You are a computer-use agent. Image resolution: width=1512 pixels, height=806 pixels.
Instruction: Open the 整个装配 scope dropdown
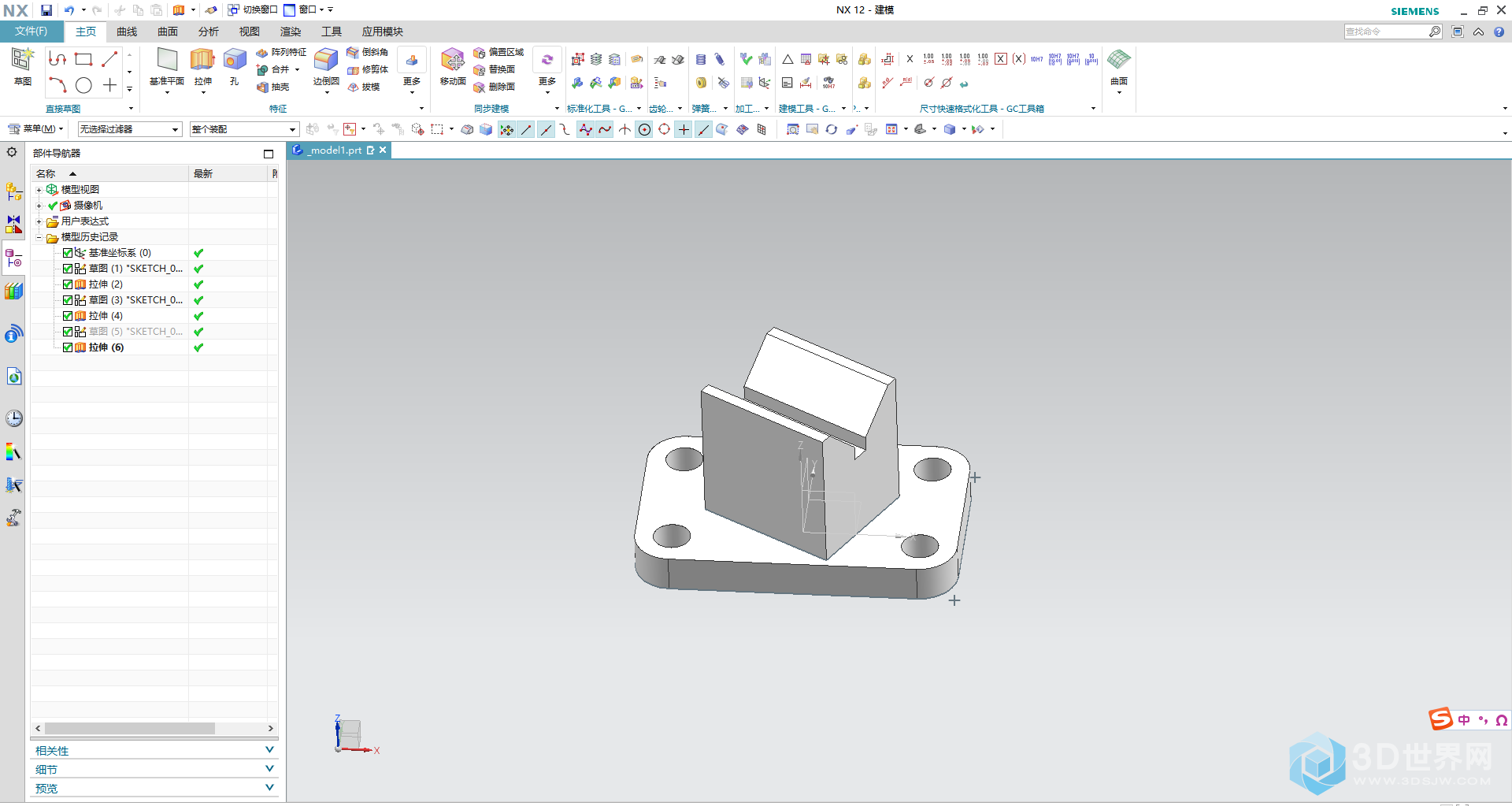tap(244, 129)
